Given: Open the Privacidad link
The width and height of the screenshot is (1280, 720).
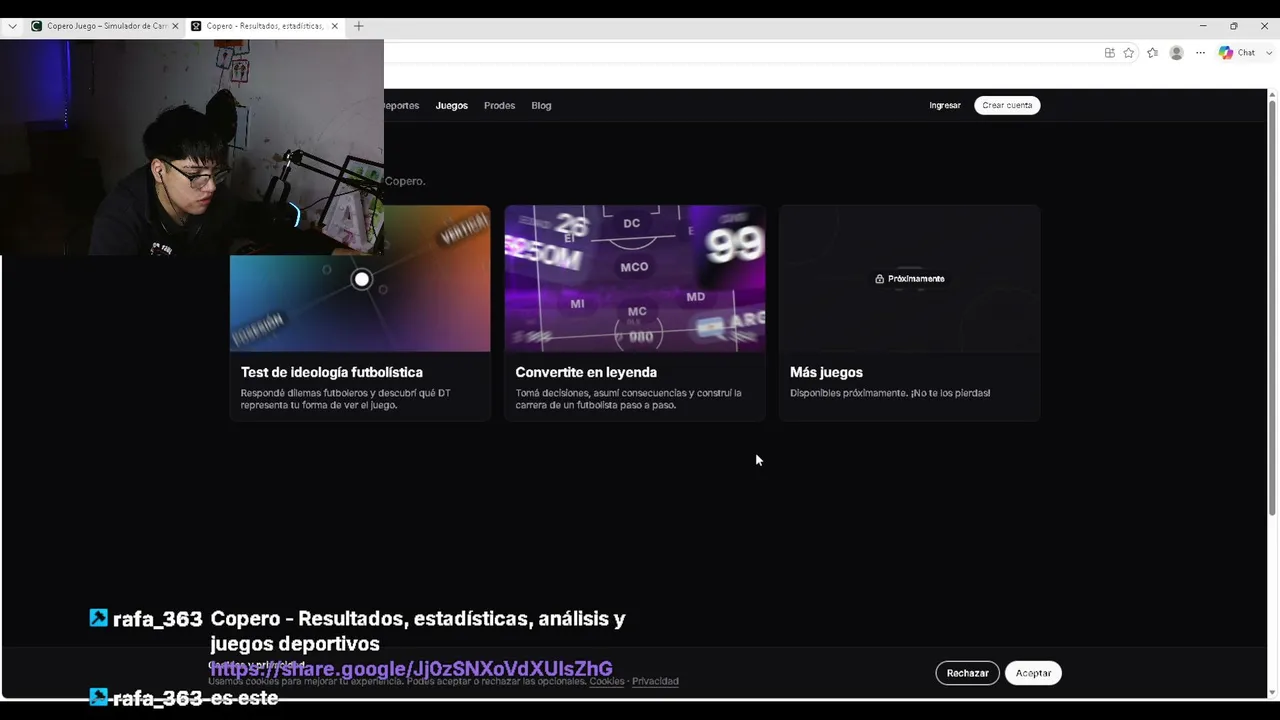Looking at the screenshot, I should 655,681.
